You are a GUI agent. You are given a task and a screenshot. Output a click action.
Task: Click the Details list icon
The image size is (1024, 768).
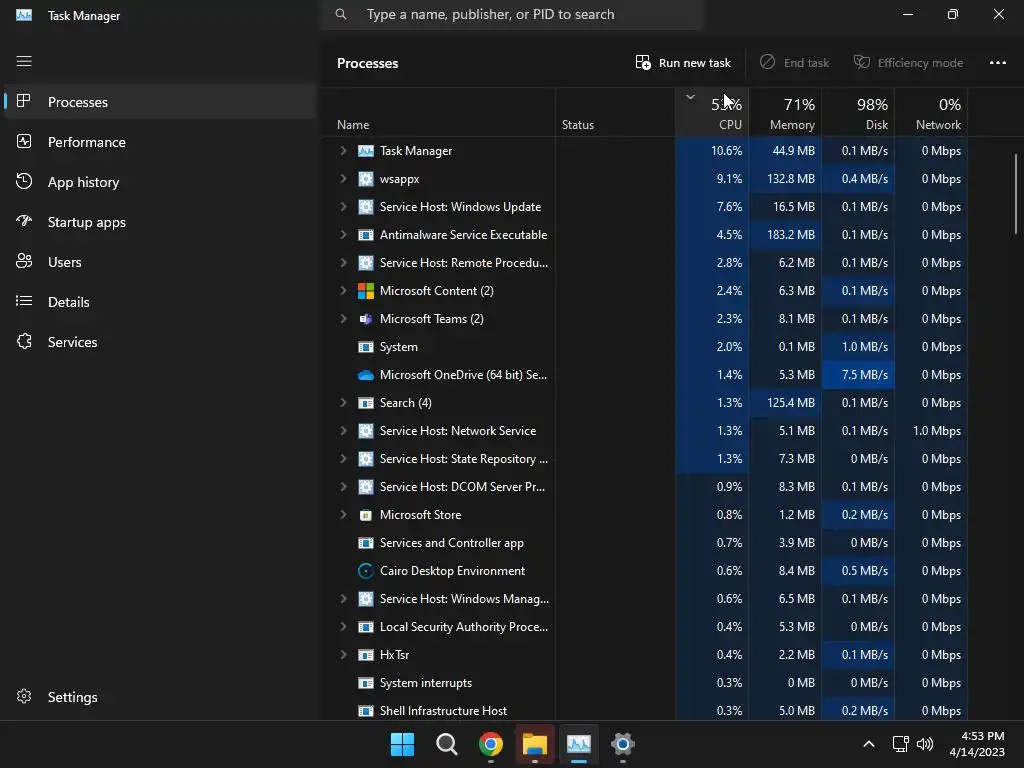coord(24,301)
